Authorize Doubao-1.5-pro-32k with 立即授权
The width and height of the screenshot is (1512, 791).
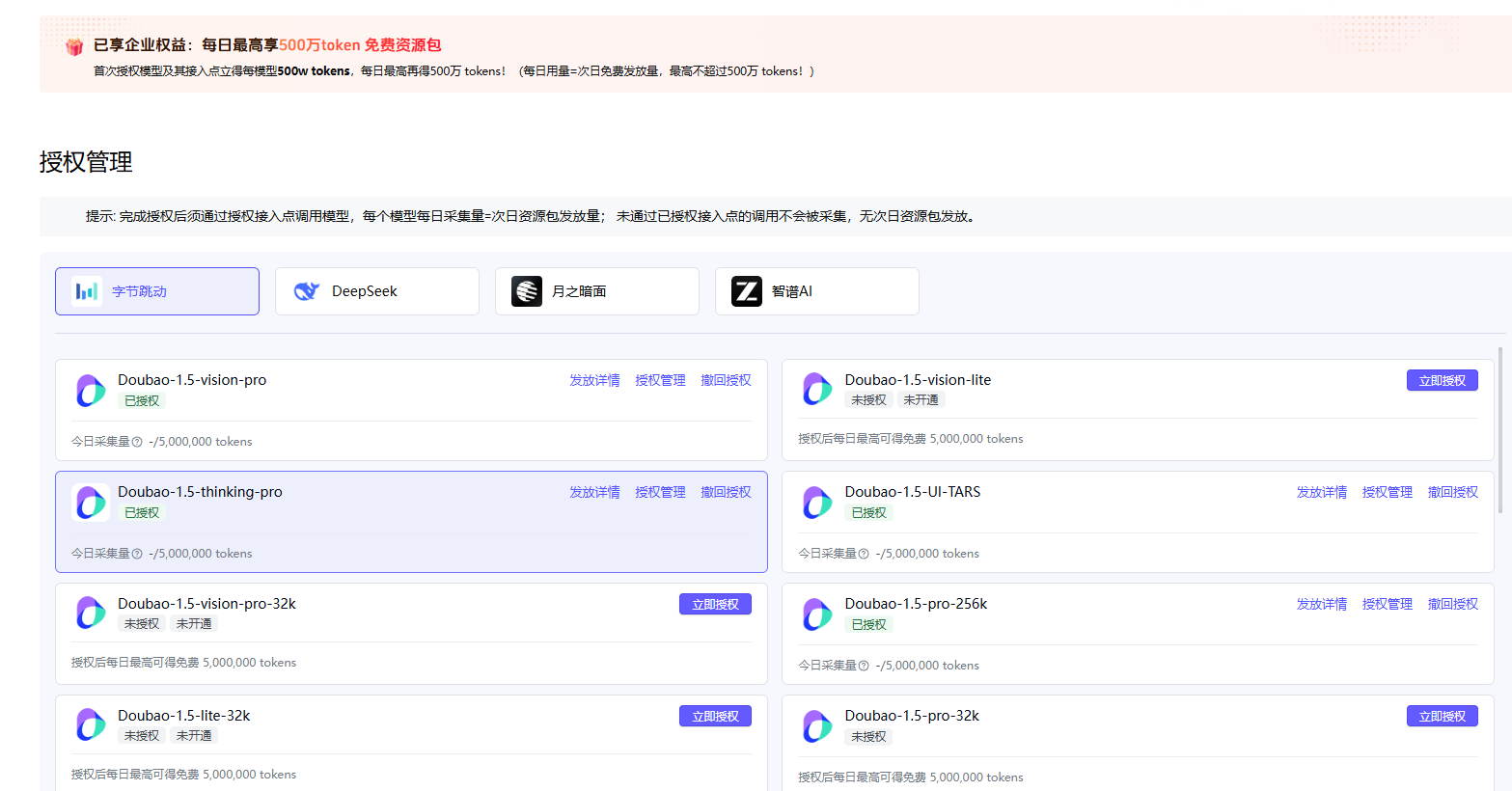(x=1442, y=717)
